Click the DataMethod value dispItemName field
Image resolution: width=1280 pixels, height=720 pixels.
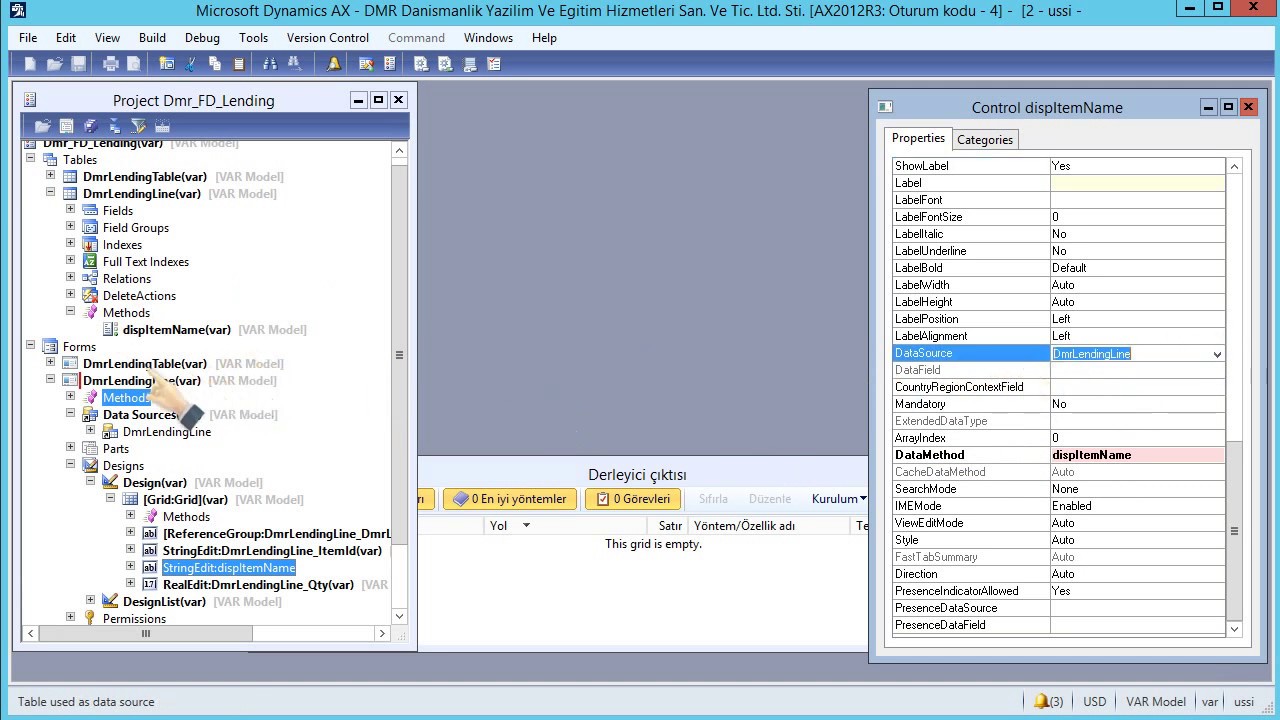tap(1137, 455)
